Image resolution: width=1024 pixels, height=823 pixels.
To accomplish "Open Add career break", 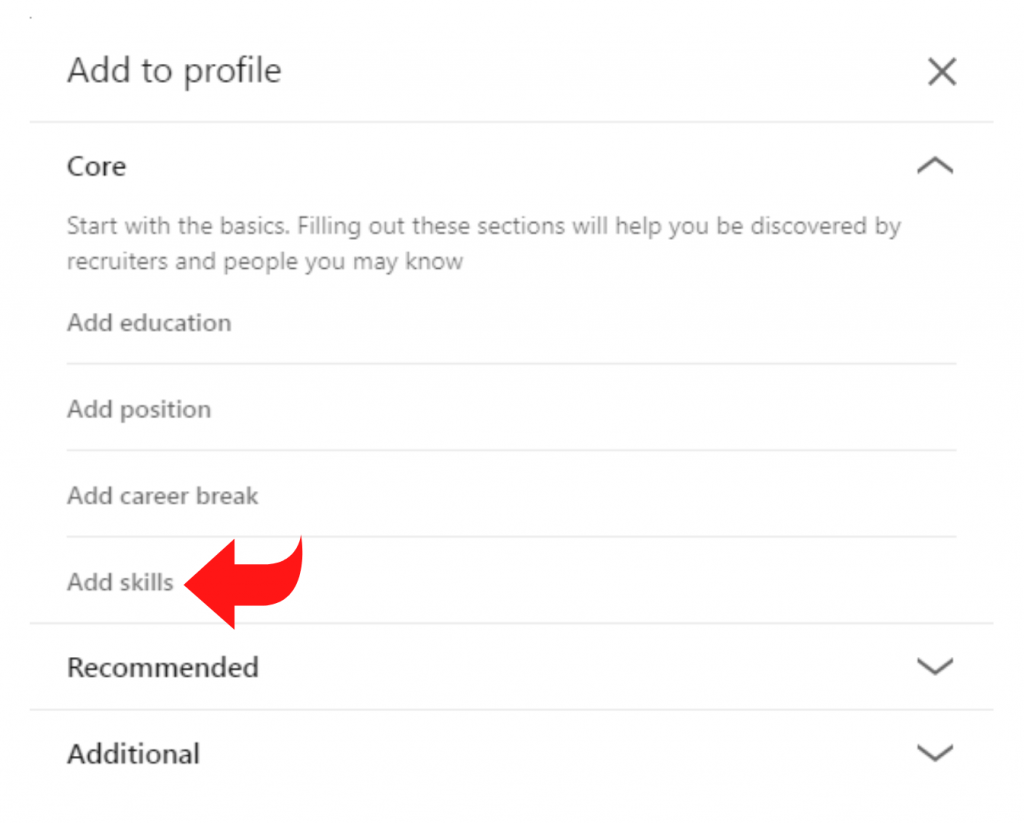I will [162, 495].
